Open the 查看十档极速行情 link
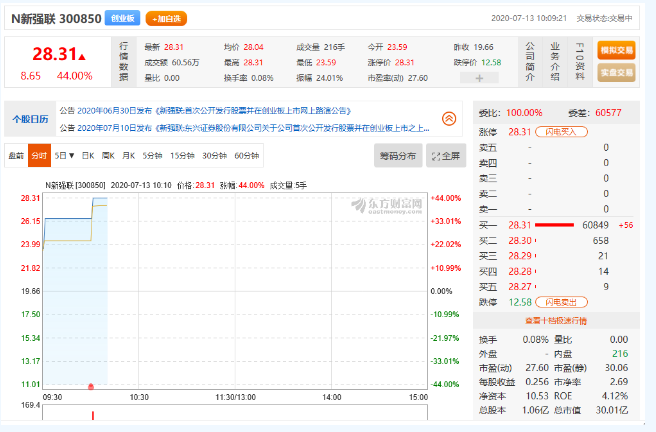656x432 pixels. click(x=556, y=321)
